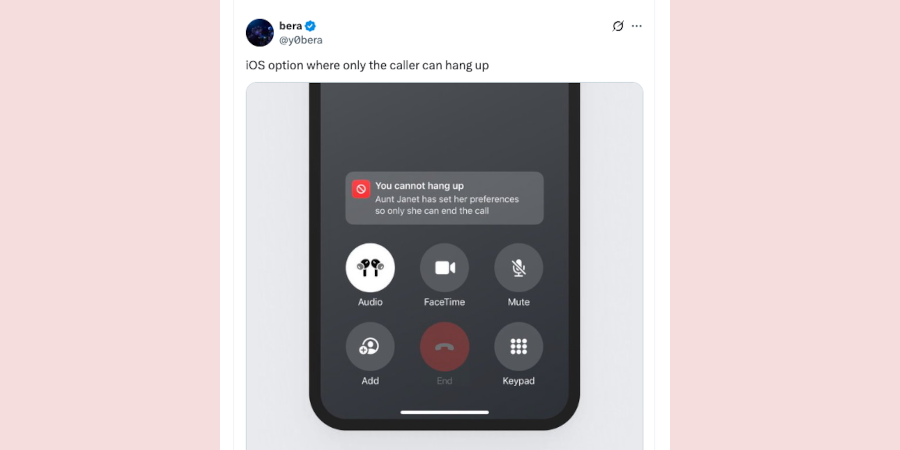Tap the red End call button
Image resolution: width=900 pixels, height=450 pixels.
(x=444, y=346)
